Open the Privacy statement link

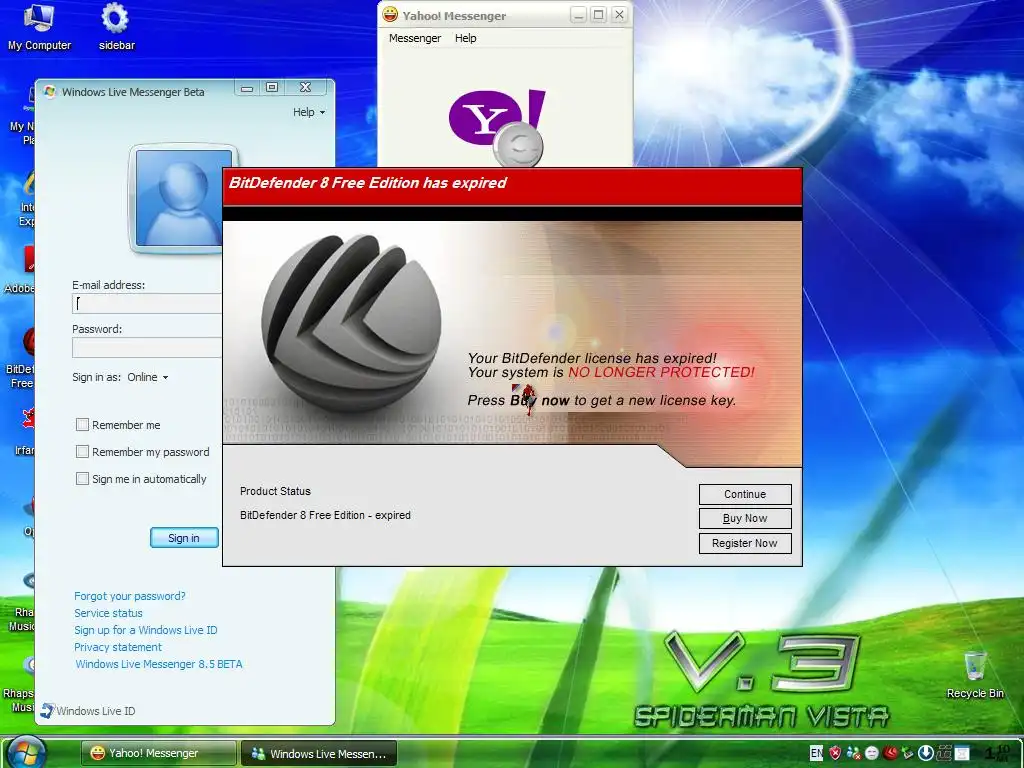[x=118, y=647]
